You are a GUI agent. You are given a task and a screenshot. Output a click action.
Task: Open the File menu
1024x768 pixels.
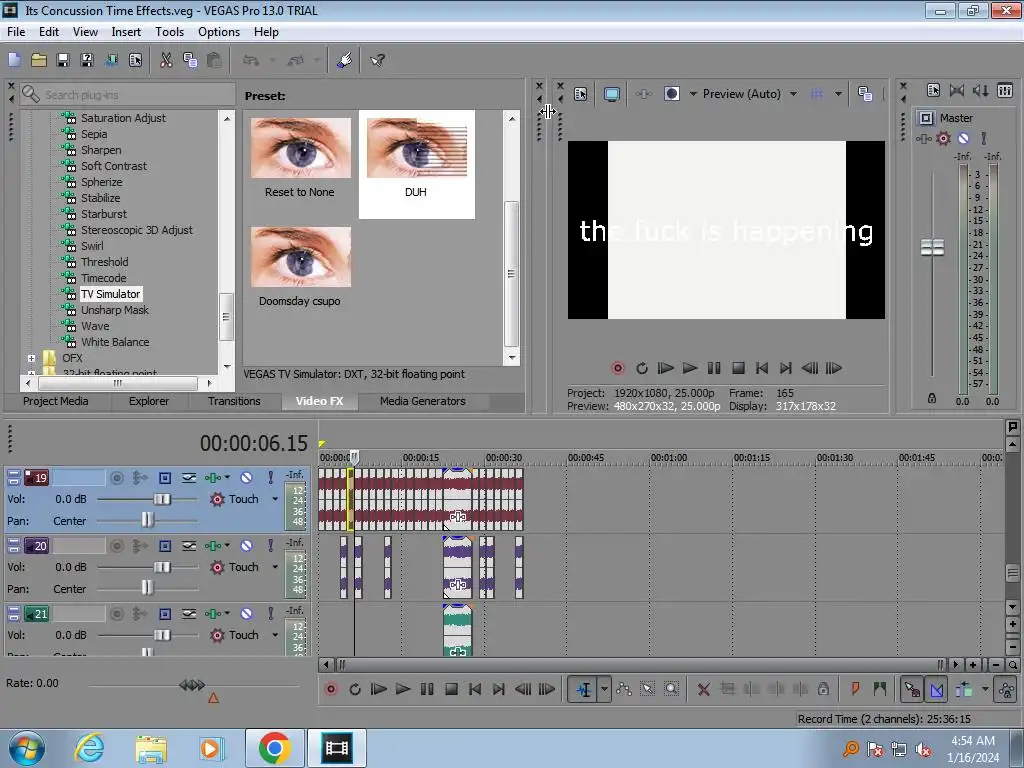coord(16,31)
